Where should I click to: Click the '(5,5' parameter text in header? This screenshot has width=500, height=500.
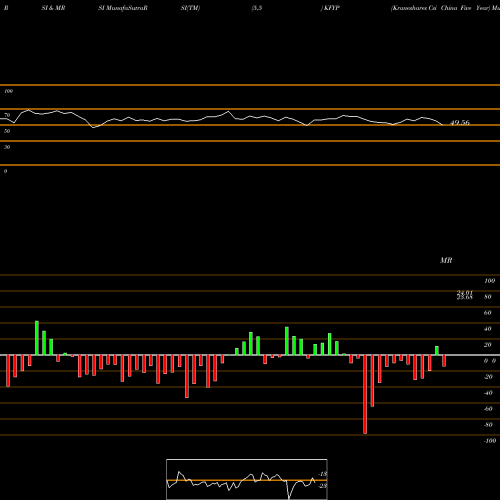coord(257,8)
